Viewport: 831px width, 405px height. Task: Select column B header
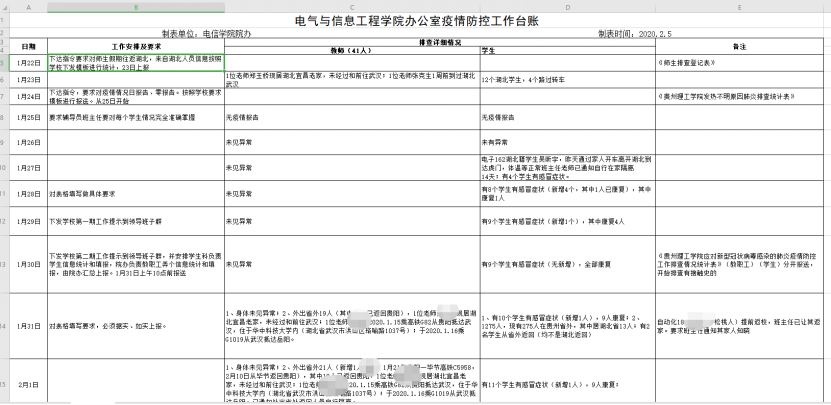coord(136,6)
